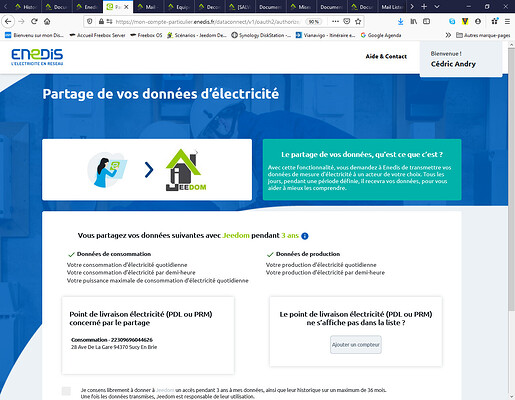The width and height of the screenshot is (515, 400).
Task: Click the Ajouter un compteur button
Action: click(356, 345)
